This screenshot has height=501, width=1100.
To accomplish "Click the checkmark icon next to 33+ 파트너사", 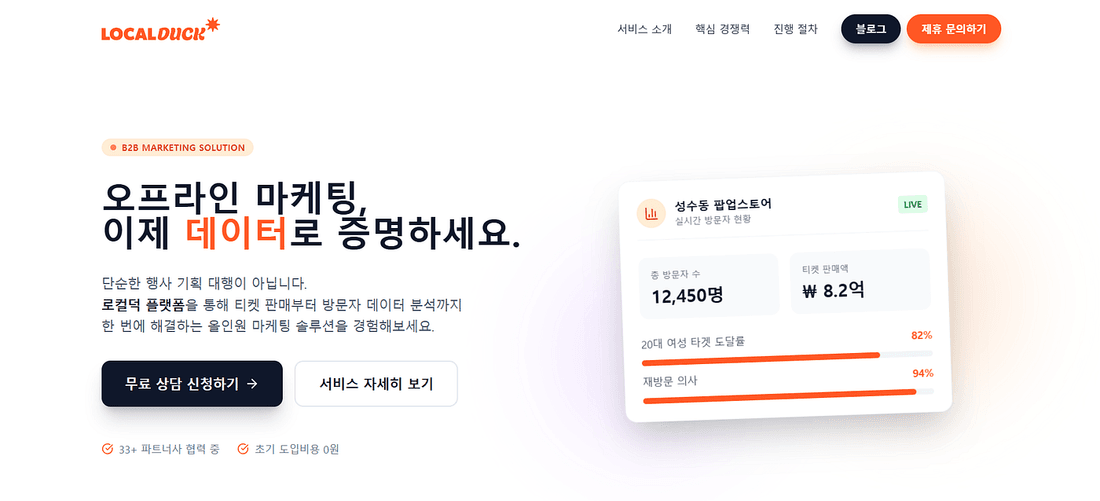I will pos(107,449).
